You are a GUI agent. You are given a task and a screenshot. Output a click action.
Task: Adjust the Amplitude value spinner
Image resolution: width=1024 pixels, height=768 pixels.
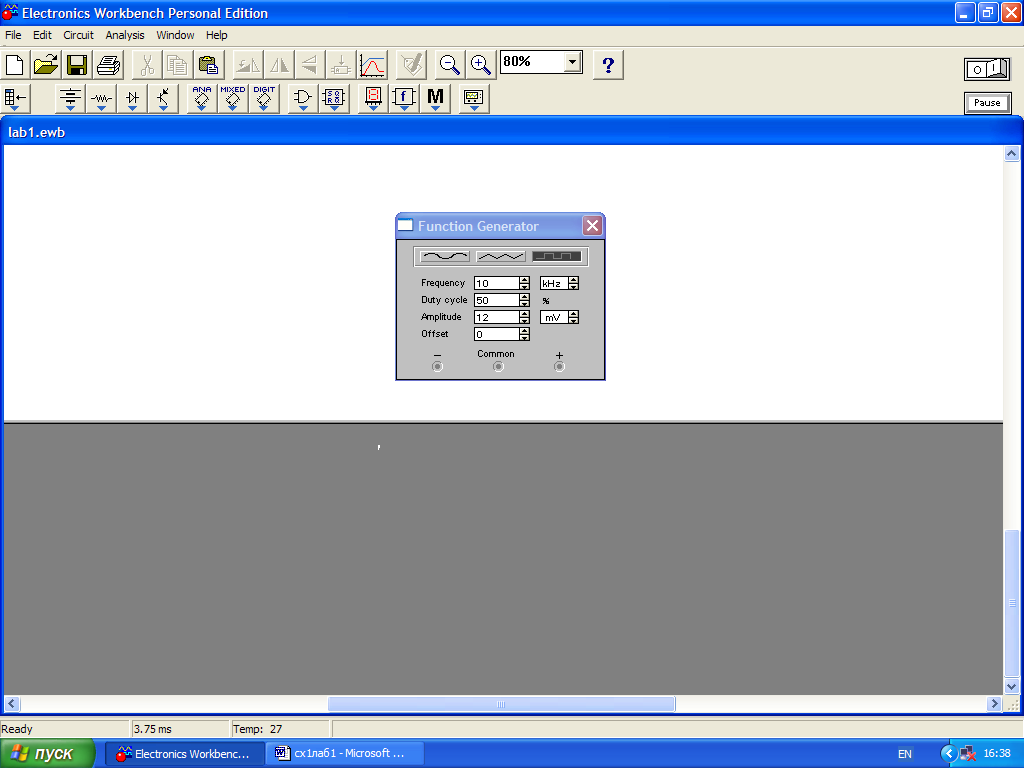(524, 317)
